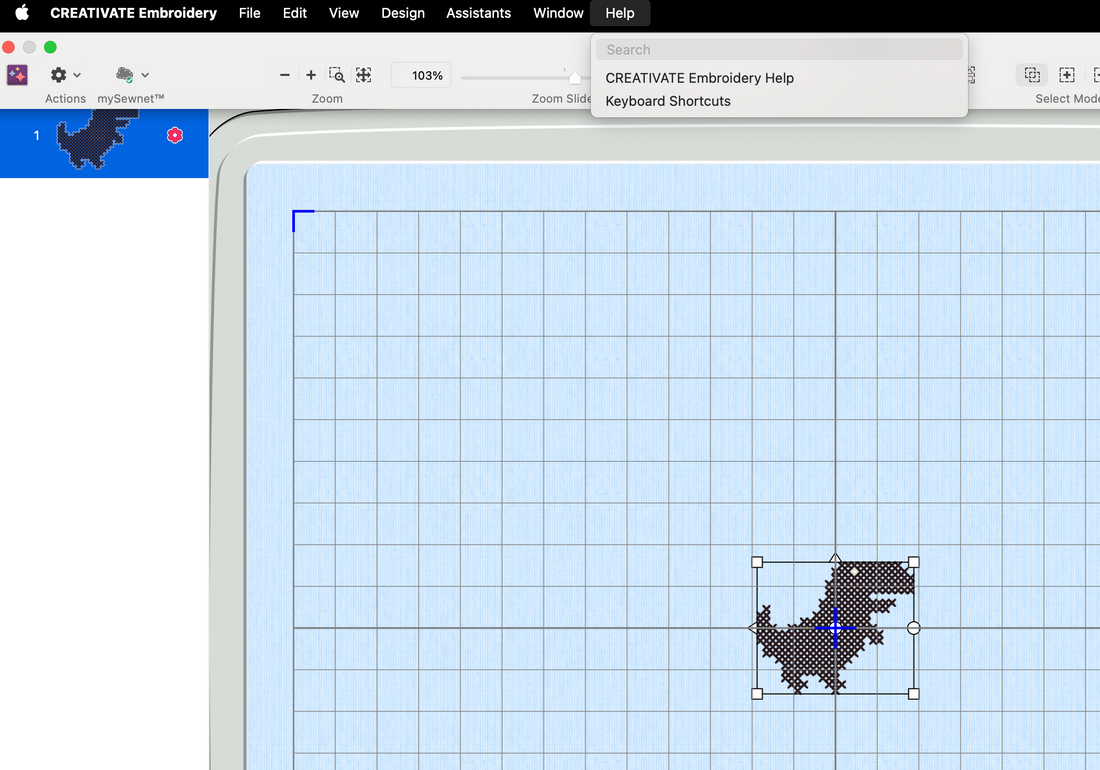Click the Zoom out minus button

pyautogui.click(x=285, y=75)
